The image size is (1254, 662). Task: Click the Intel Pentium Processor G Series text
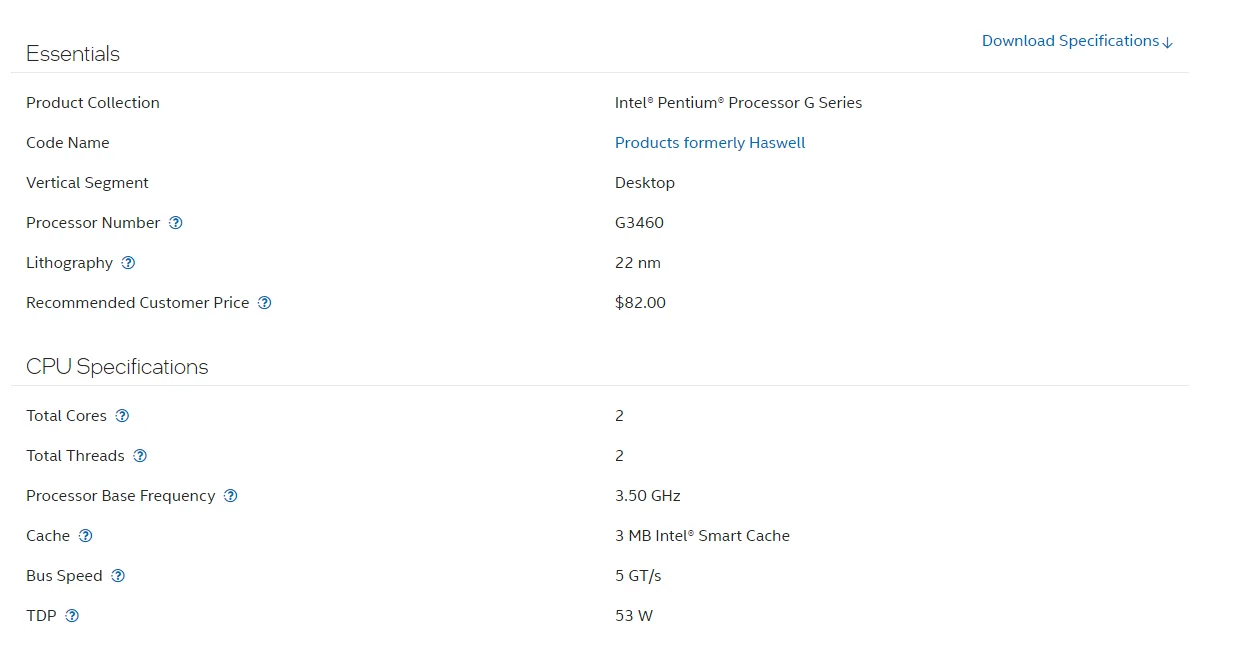(738, 103)
